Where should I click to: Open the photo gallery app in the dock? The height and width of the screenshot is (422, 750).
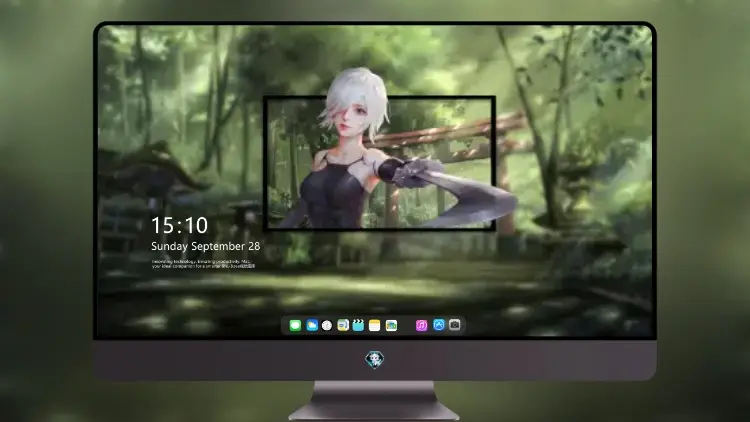tap(391, 326)
